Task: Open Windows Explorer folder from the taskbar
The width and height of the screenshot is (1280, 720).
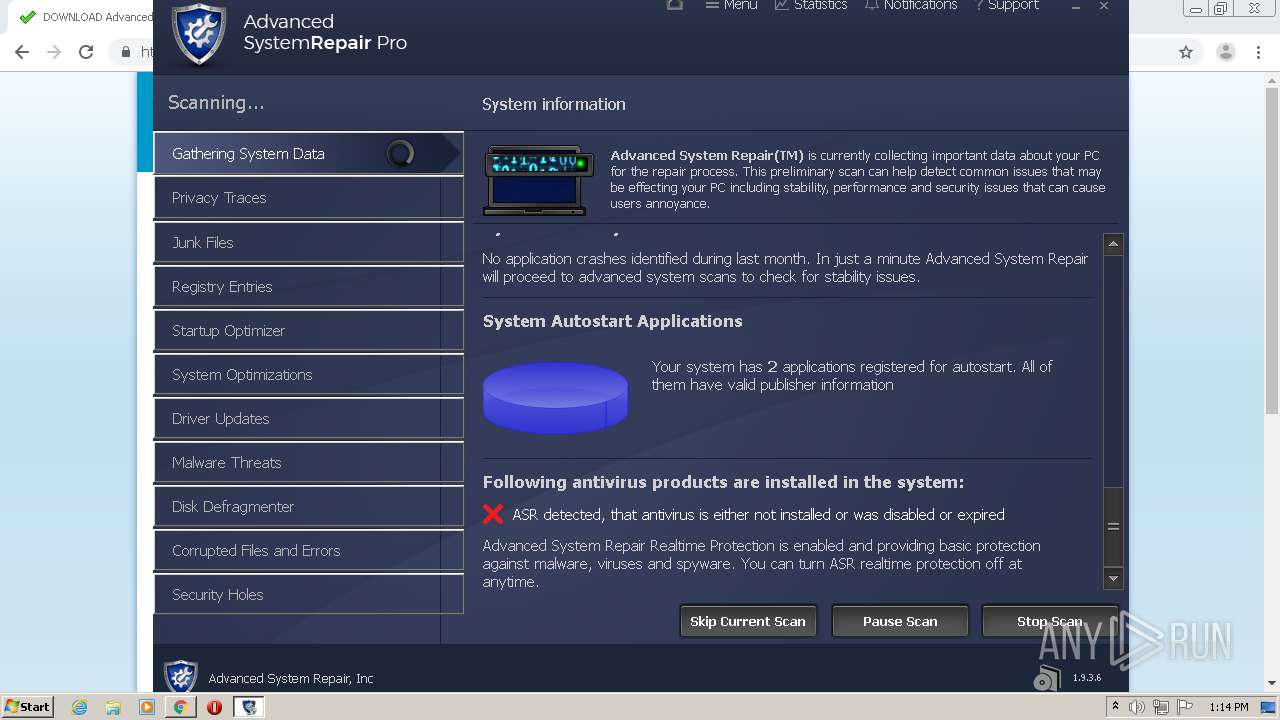Action: pyautogui.click(x=113, y=707)
